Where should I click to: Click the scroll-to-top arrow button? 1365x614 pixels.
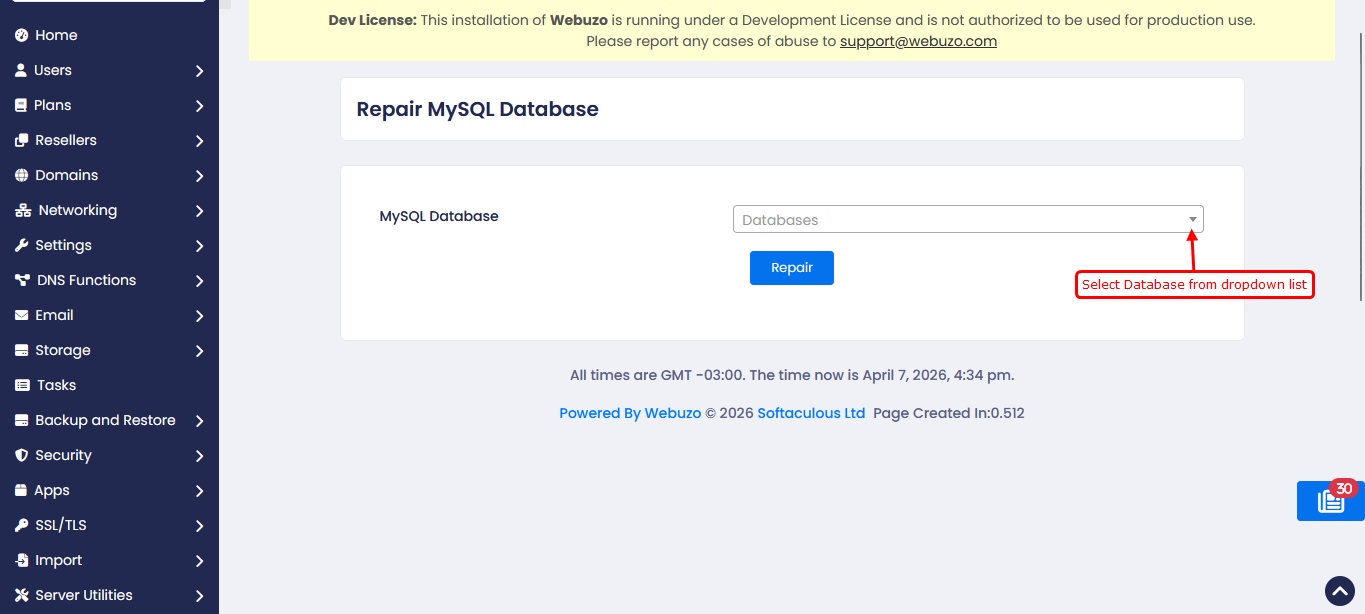1339,591
